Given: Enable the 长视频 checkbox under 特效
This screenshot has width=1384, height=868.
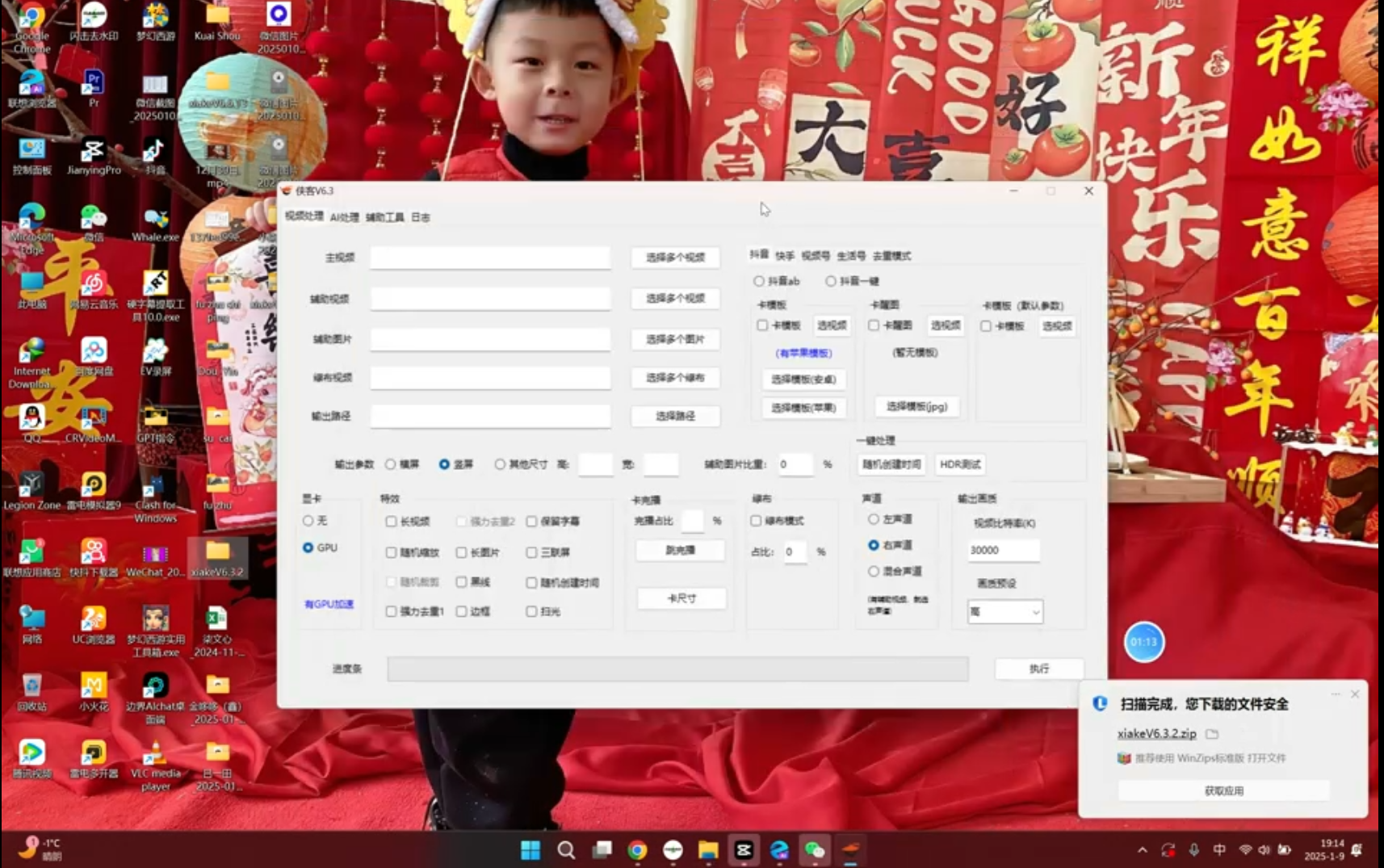Looking at the screenshot, I should pos(392,522).
